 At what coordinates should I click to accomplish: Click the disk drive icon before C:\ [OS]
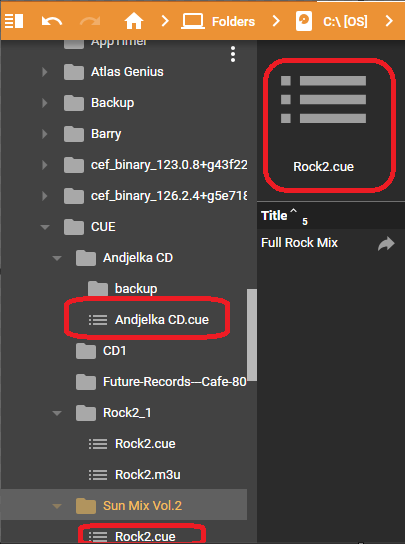click(x=304, y=22)
